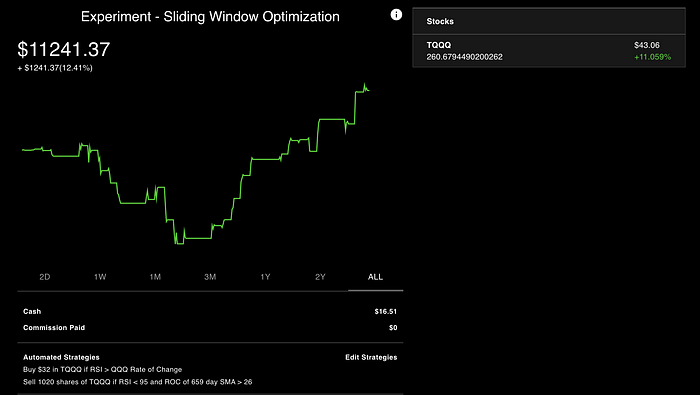Switch chart to 3M range
This screenshot has height=395, width=700.
click(x=210, y=277)
